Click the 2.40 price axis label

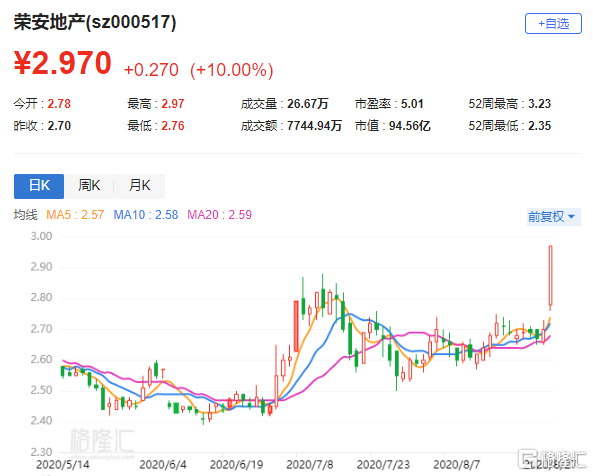coord(41,421)
